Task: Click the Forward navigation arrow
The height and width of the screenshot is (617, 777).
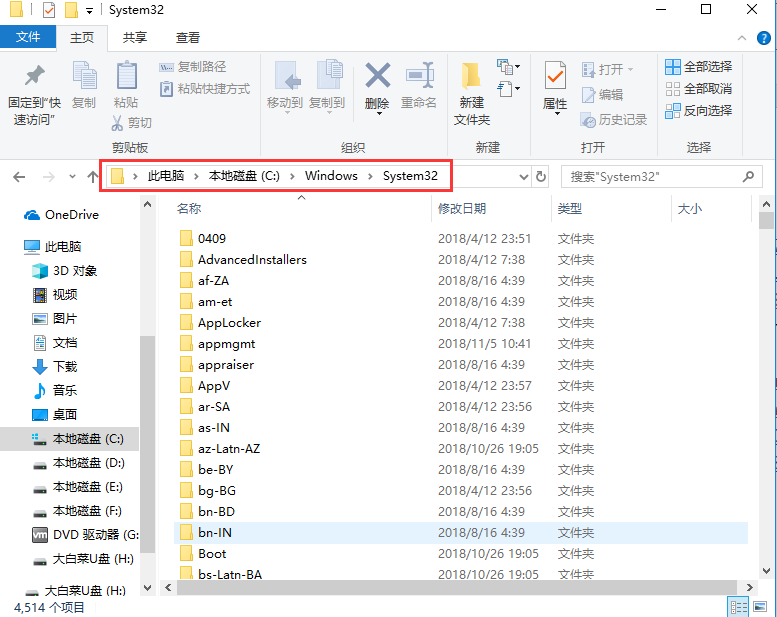Action: pyautogui.click(x=49, y=177)
